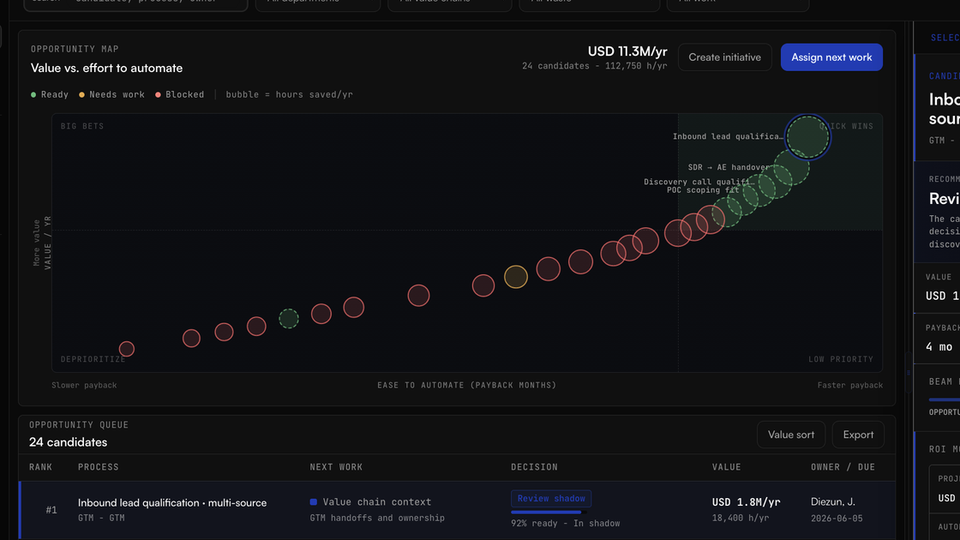
Task: Click the 'QUICK WINS' quadrant label
Action: [x=846, y=126]
